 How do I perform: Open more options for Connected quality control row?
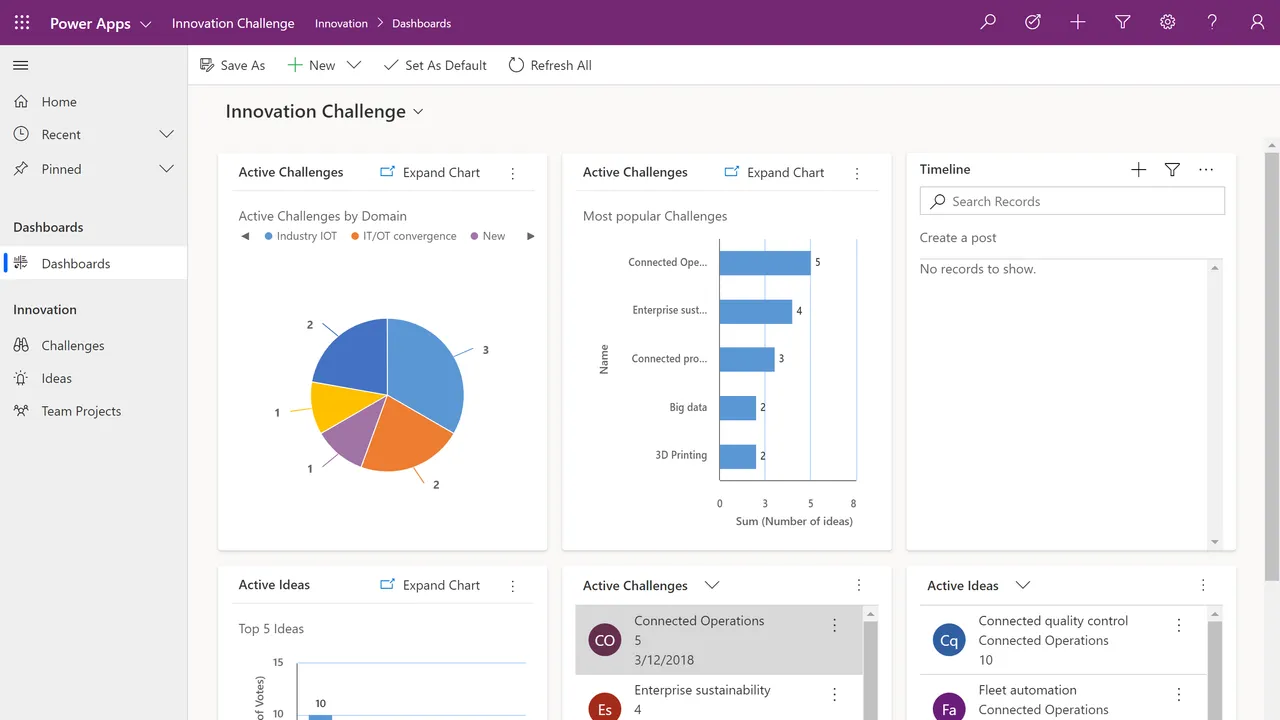[1179, 626]
